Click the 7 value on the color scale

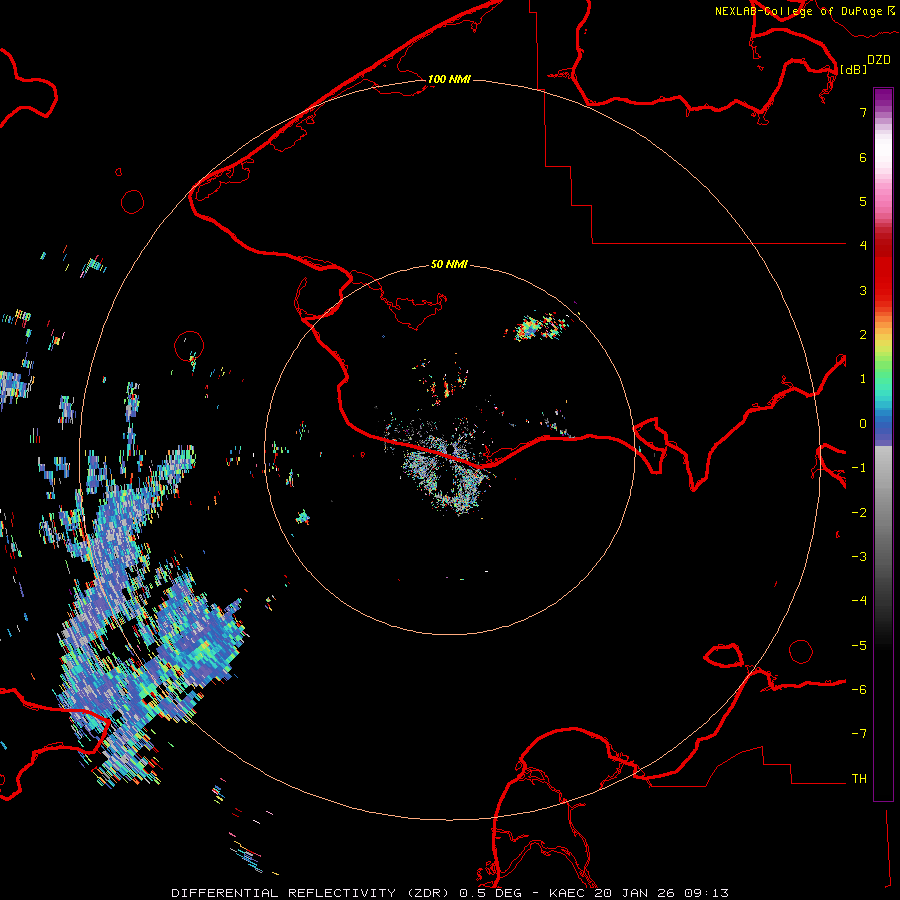[863, 112]
